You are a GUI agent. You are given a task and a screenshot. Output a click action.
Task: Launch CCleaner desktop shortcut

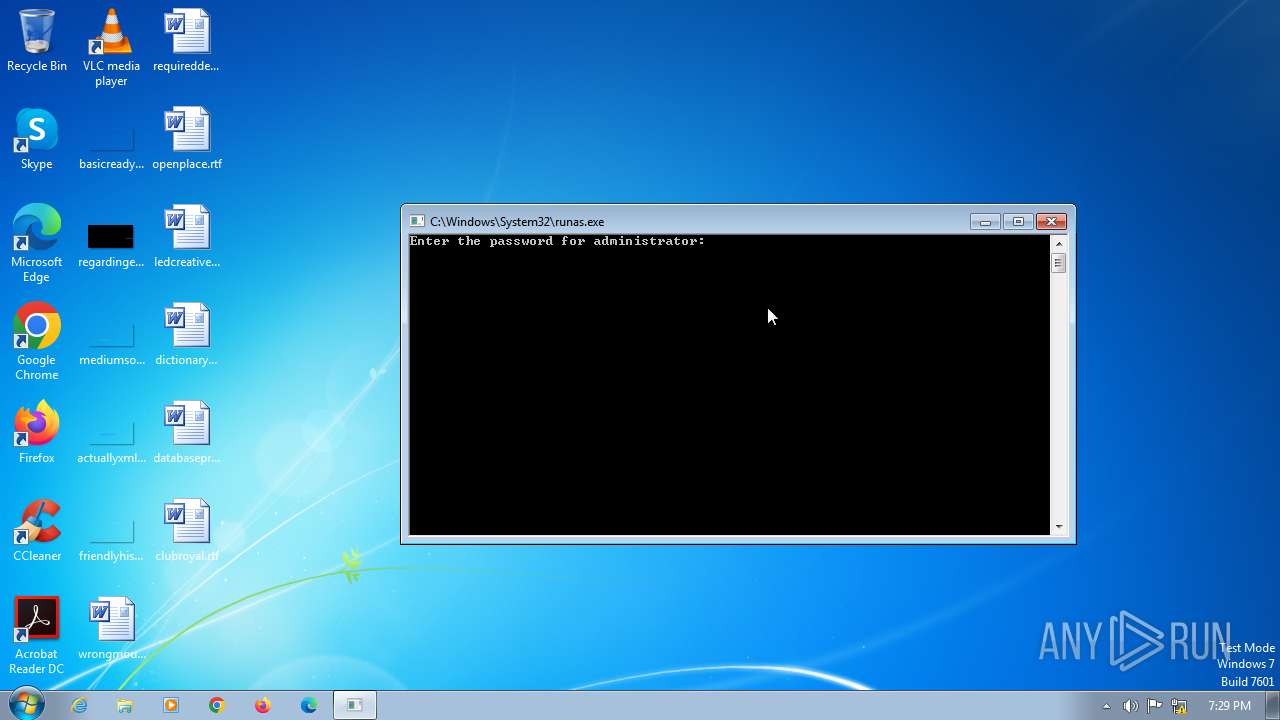(37, 530)
